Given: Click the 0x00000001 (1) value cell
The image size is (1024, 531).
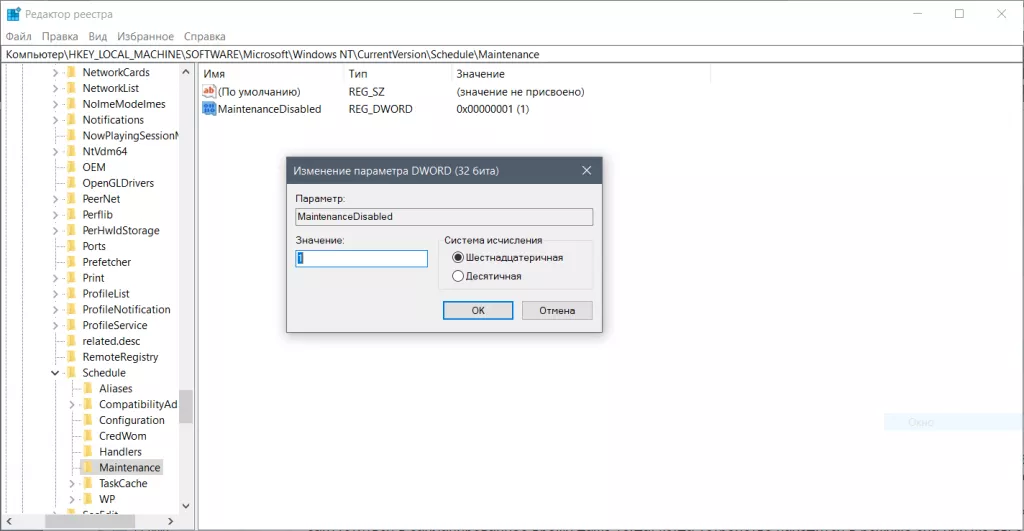Looking at the screenshot, I should [492, 109].
